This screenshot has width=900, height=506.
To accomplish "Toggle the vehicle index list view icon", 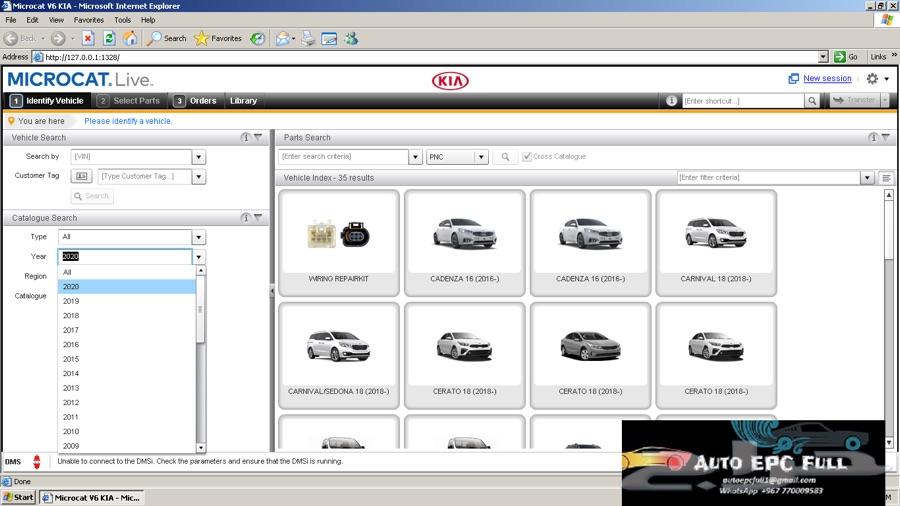I will click(886, 178).
